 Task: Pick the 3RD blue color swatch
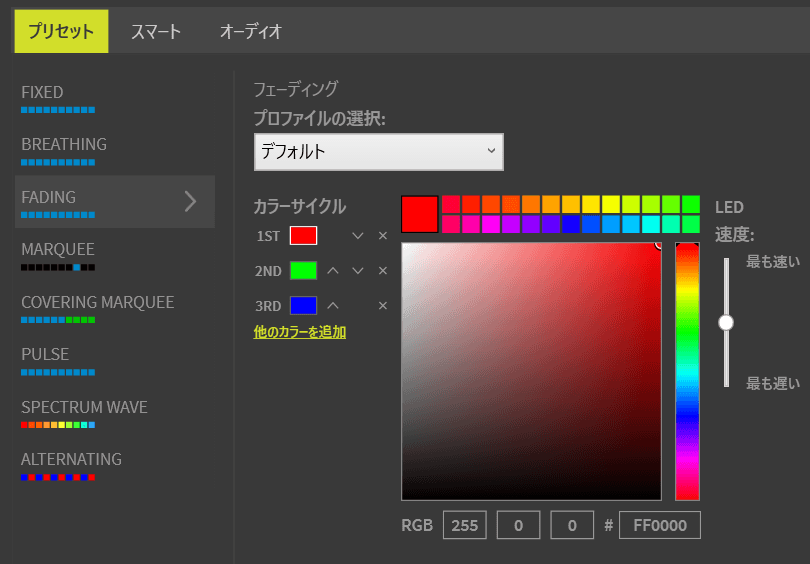304,306
